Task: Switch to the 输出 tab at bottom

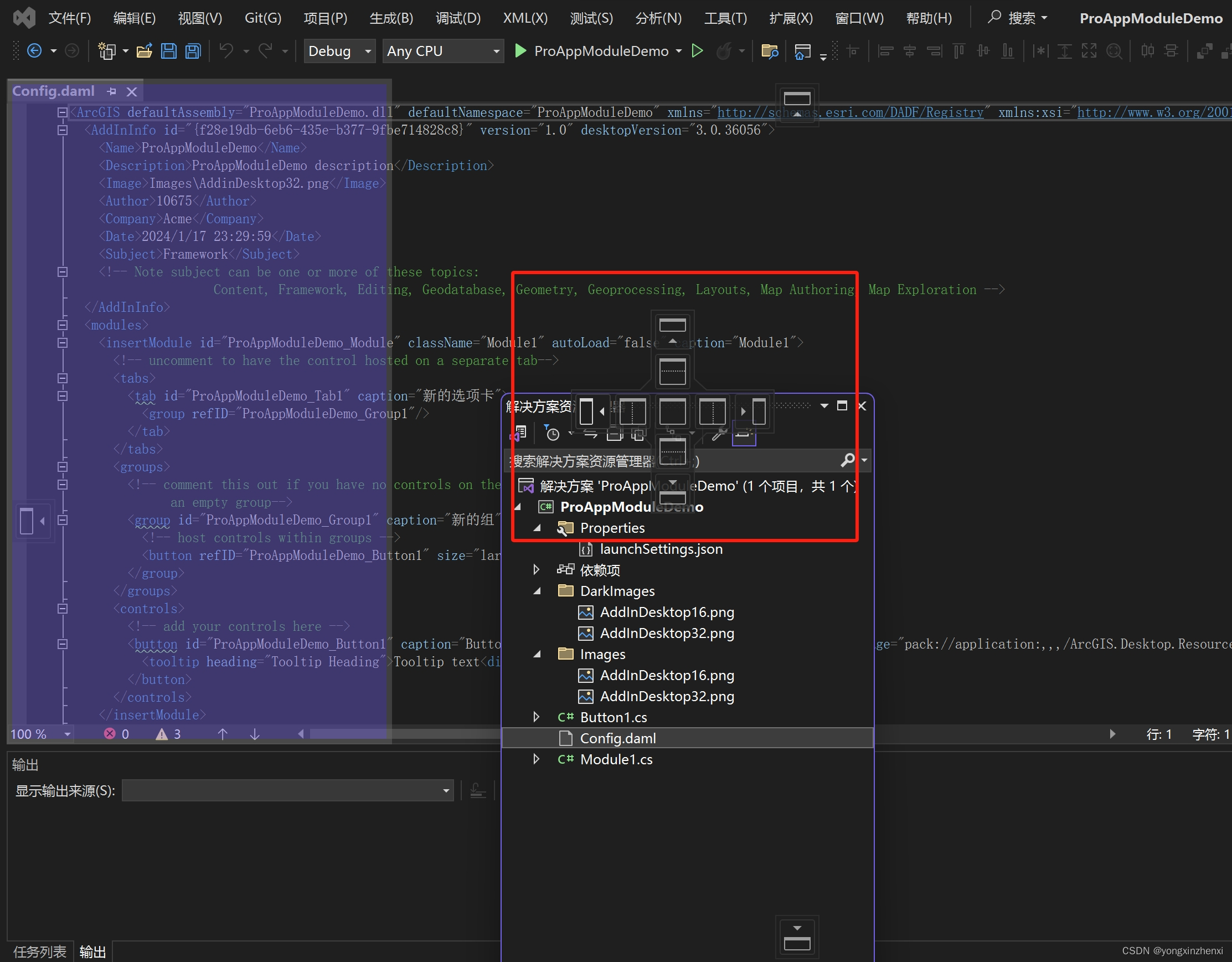Action: click(92, 951)
